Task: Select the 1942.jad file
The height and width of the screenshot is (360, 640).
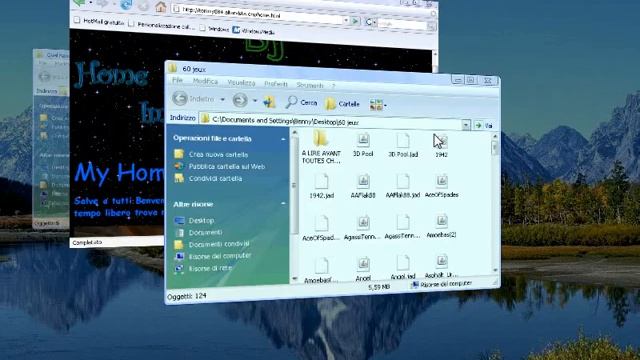Action: tap(321, 186)
